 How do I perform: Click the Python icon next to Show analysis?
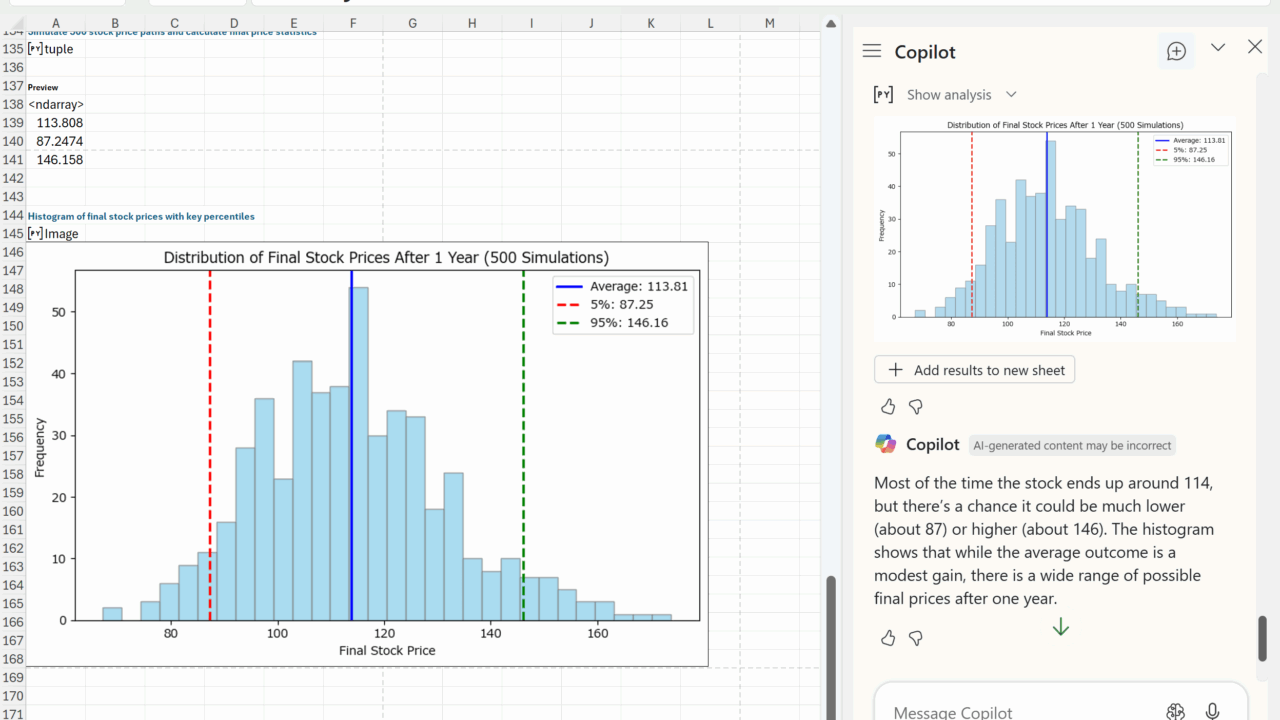(883, 94)
